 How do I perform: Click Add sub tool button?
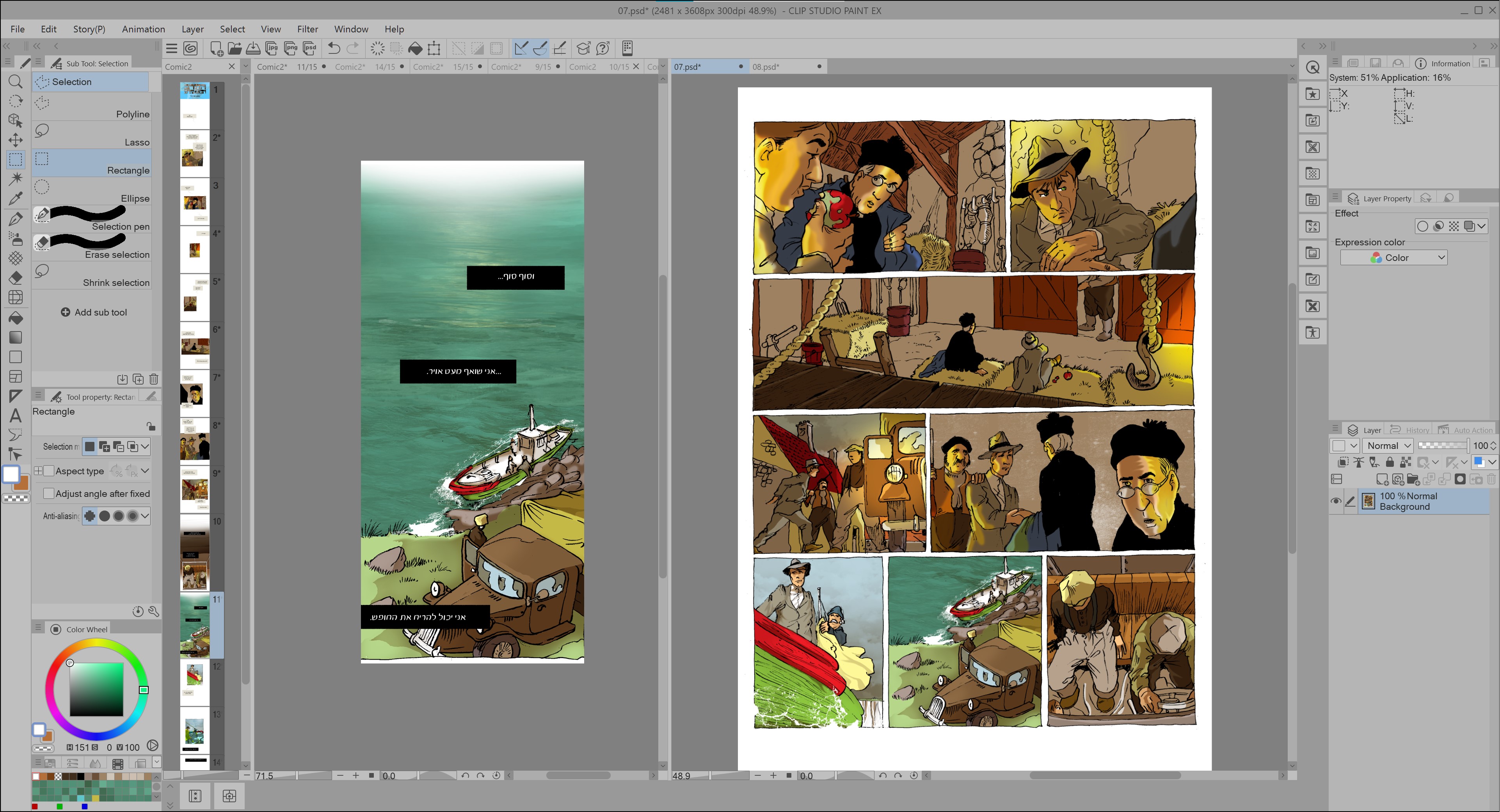(x=94, y=312)
